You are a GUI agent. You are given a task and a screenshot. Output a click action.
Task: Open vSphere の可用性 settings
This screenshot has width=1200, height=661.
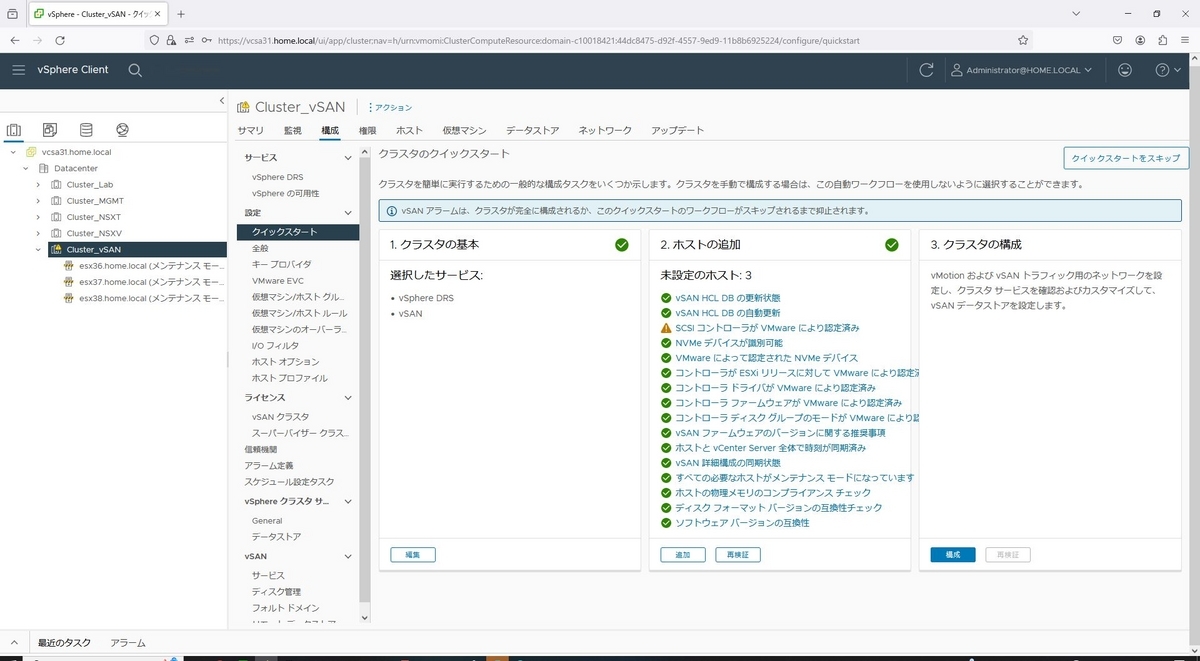(x=286, y=193)
